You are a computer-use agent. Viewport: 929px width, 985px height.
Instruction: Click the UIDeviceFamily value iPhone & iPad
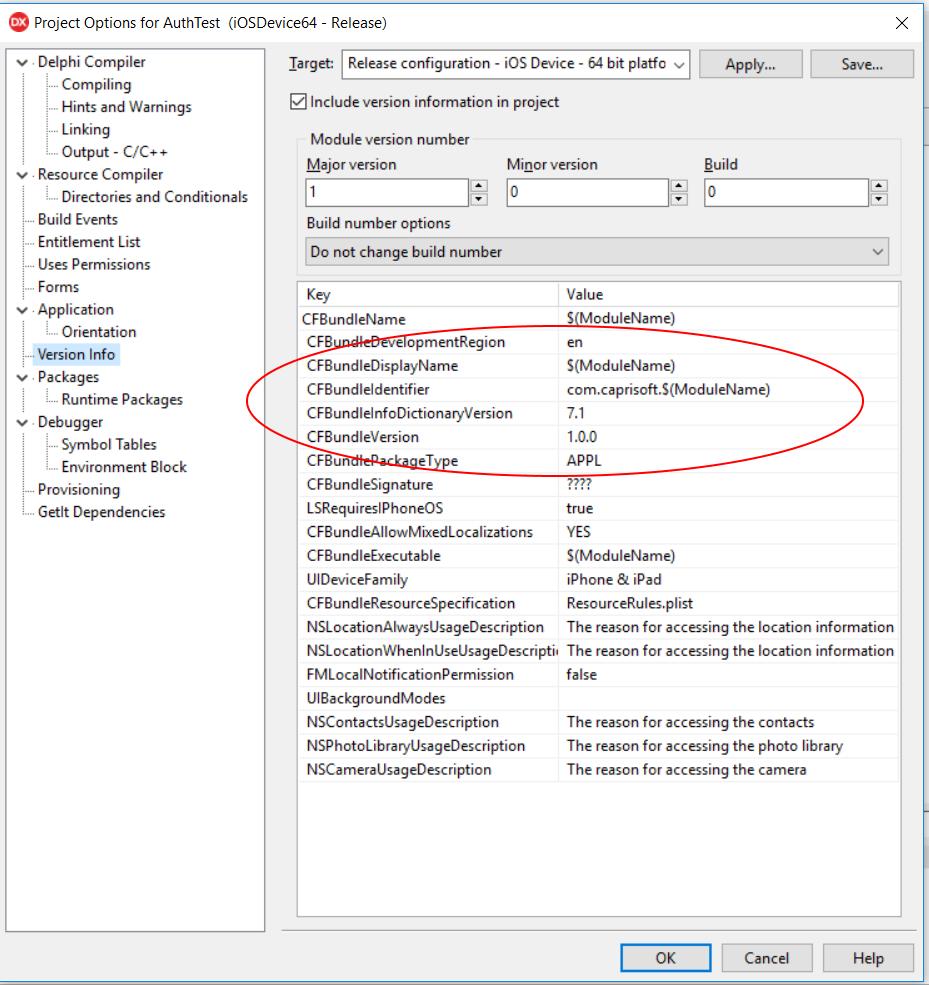pyautogui.click(x=614, y=580)
